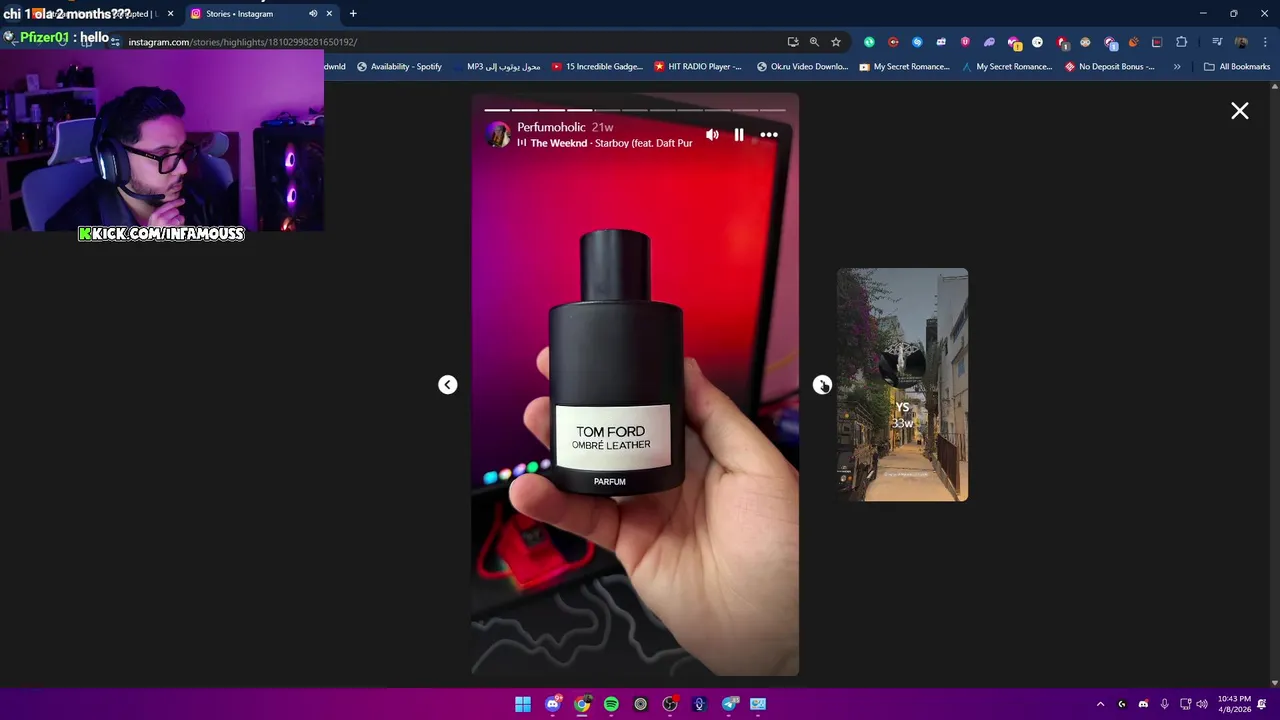Viewport: 1280px width, 720px height.
Task: Show hidden system tray icons
Action: pyautogui.click(x=1100, y=704)
